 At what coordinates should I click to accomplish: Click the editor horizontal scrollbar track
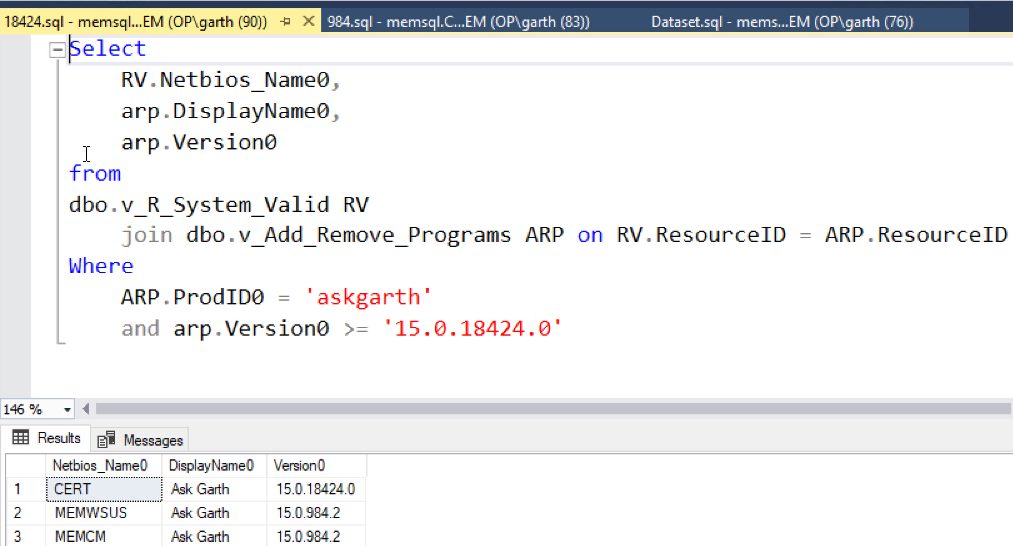coord(552,408)
